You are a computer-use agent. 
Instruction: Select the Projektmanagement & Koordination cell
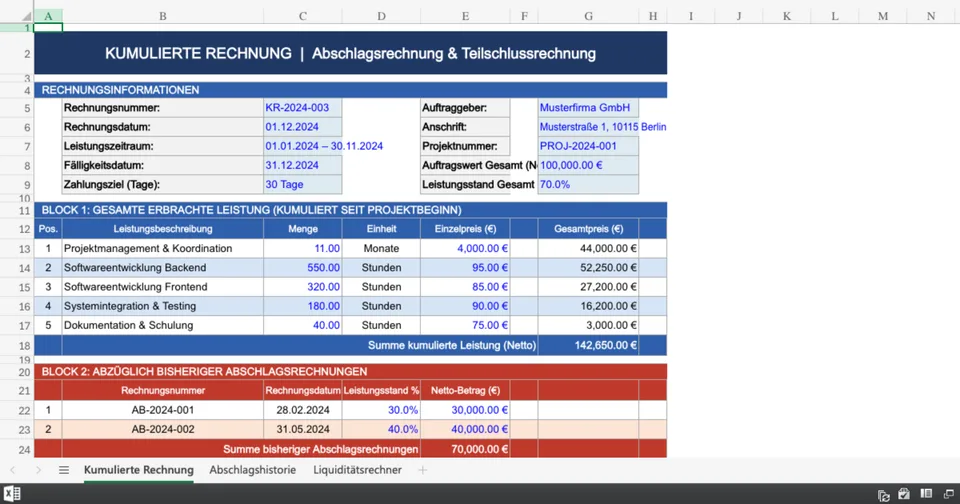pyautogui.click(x=163, y=249)
